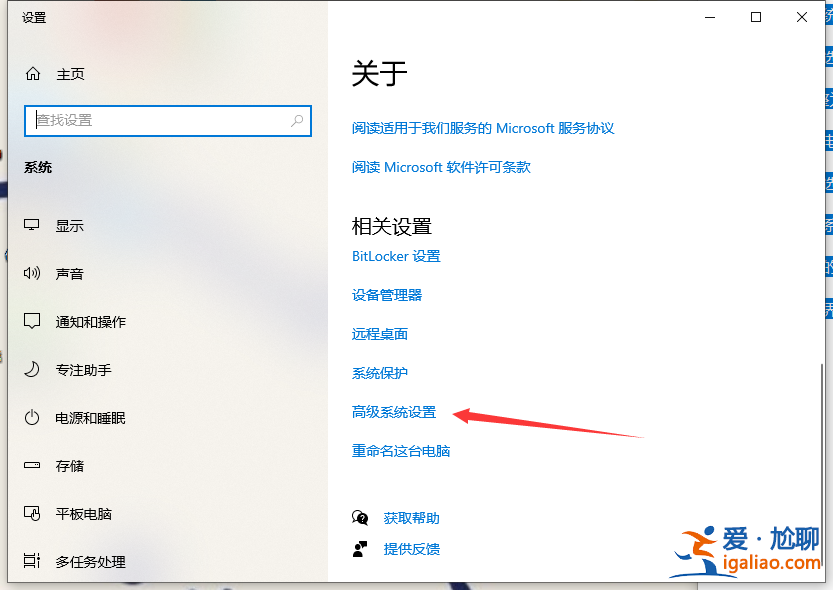Open BitLocker 设置 link
Screen dimensions: 833x590
[396, 256]
